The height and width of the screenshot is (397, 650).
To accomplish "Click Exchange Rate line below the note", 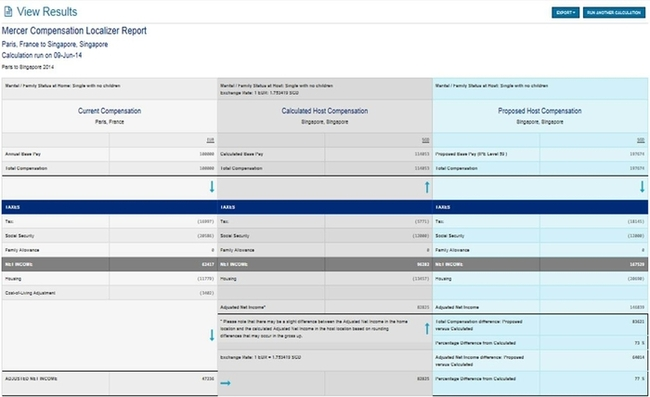I will (260, 357).
